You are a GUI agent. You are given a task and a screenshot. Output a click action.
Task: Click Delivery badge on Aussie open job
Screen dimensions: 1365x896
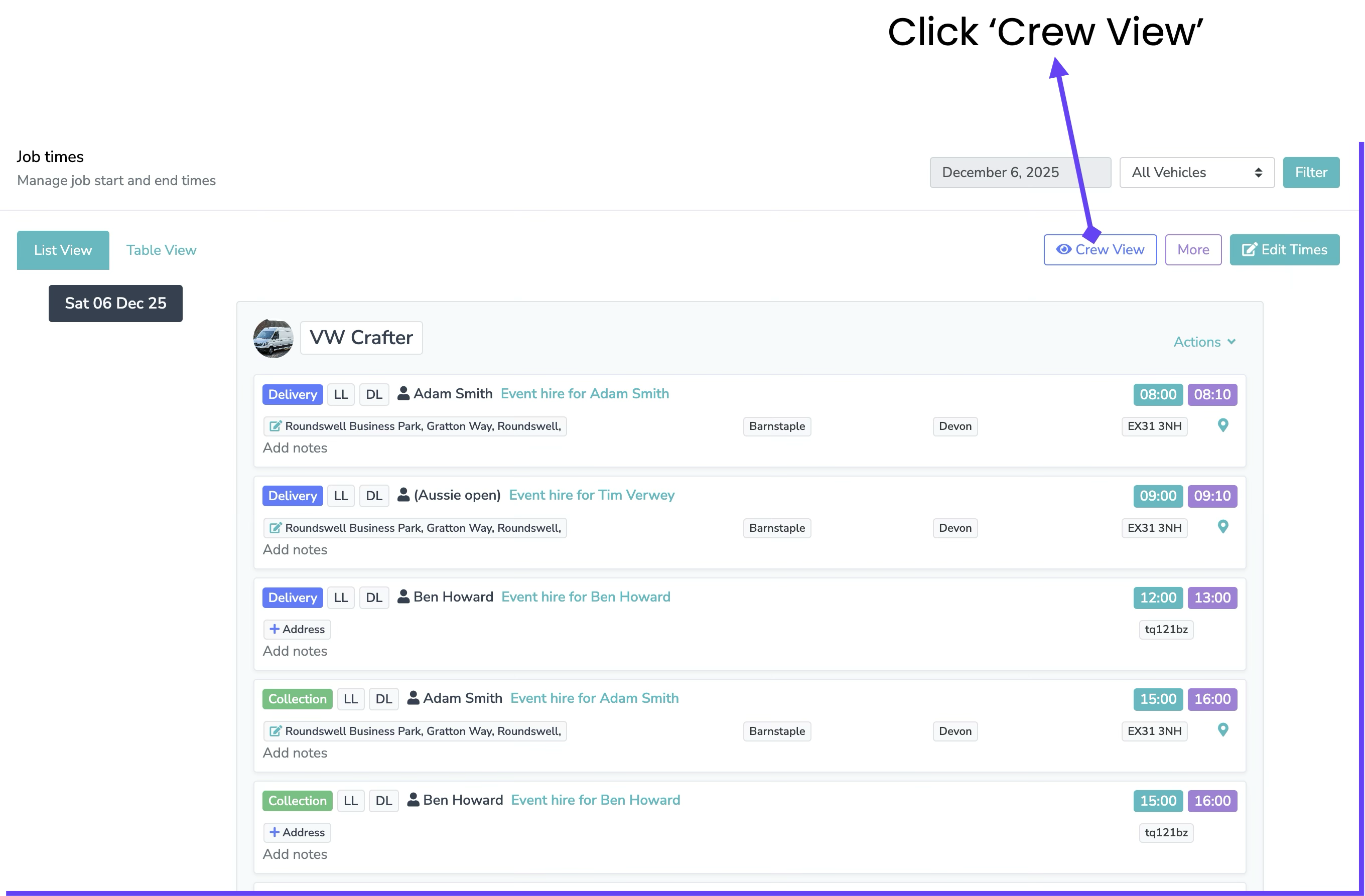click(293, 496)
